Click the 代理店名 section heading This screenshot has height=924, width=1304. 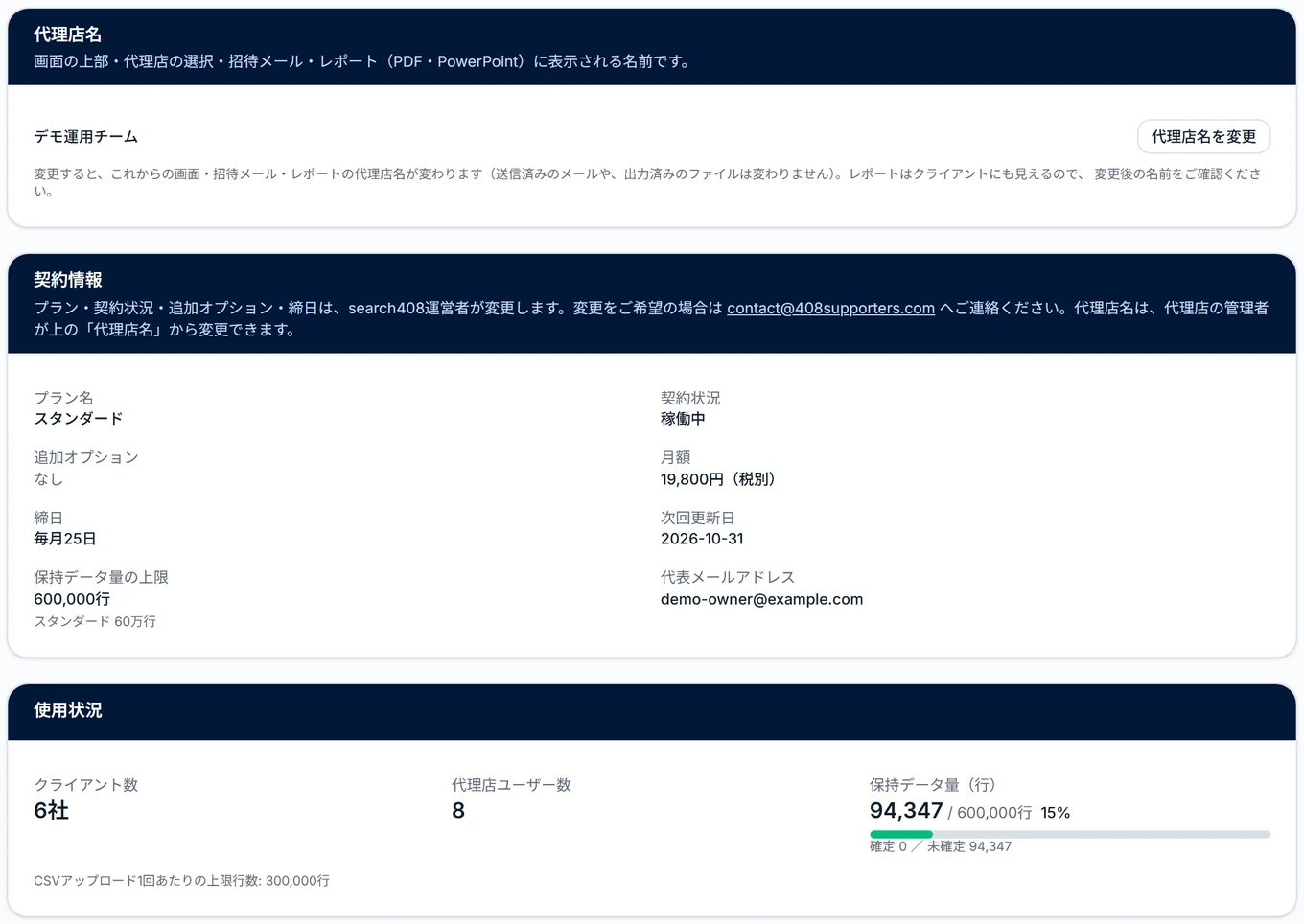click(67, 35)
